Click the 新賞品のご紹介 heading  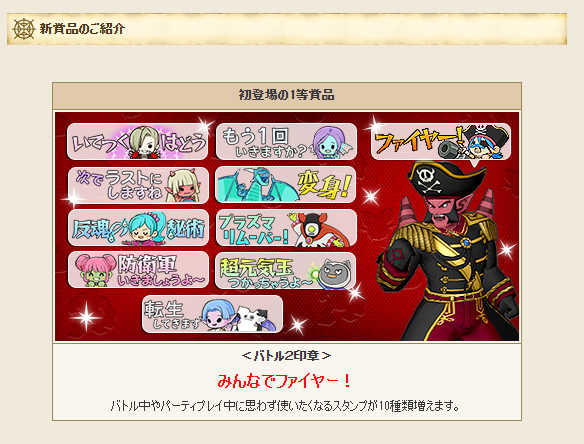pos(82,29)
